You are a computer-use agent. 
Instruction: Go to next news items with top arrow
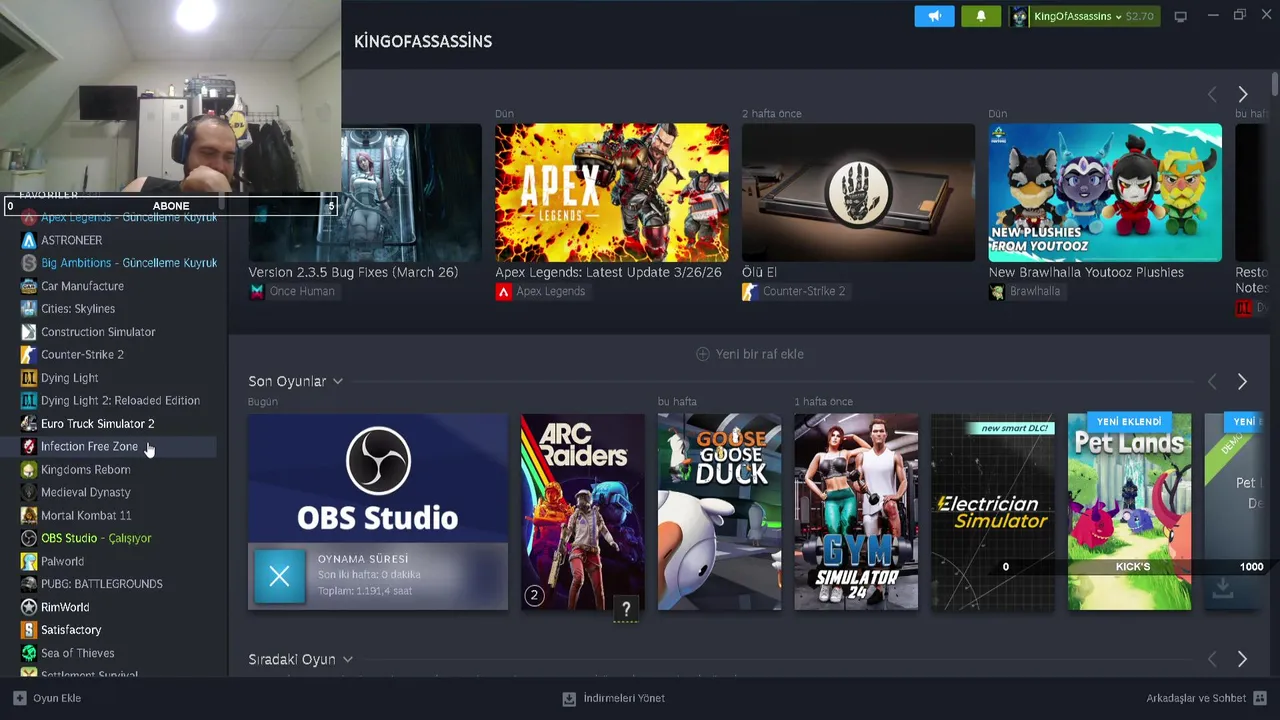1242,94
